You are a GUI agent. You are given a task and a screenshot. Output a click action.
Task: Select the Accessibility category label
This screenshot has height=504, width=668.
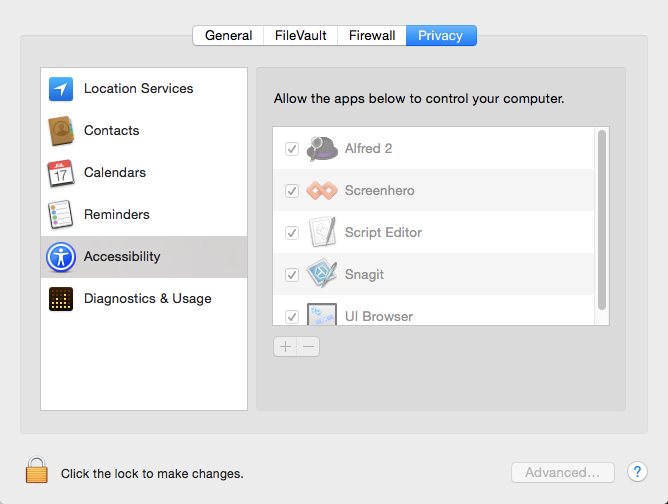tap(122, 256)
